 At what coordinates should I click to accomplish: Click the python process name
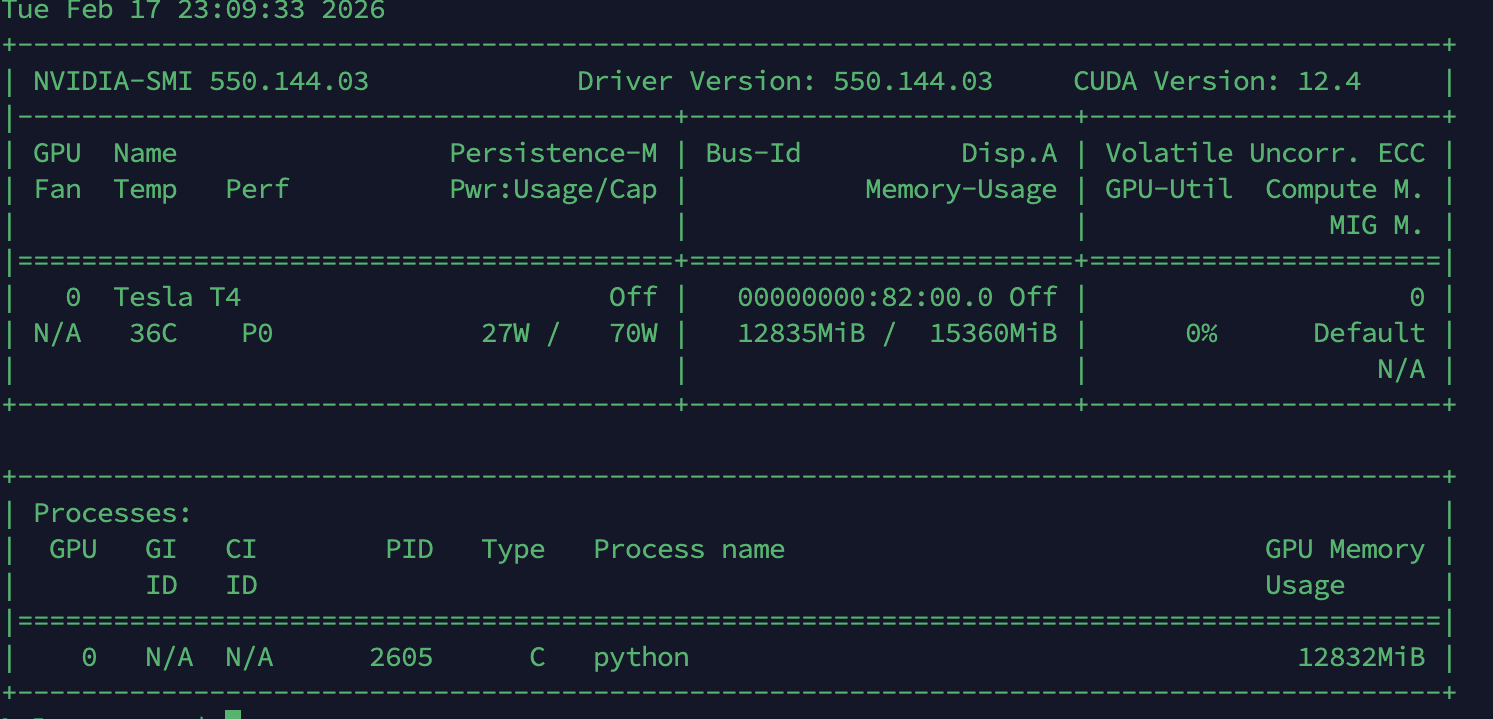click(x=641, y=657)
